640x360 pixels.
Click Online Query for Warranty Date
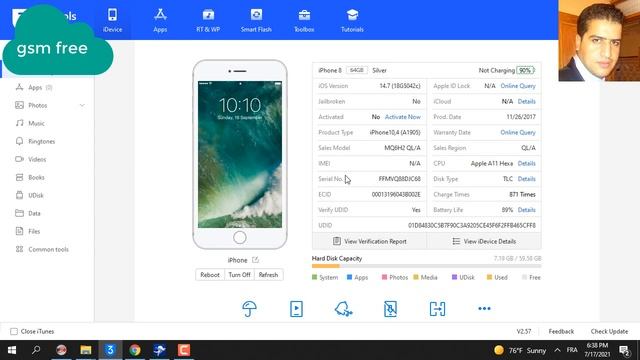click(518, 132)
